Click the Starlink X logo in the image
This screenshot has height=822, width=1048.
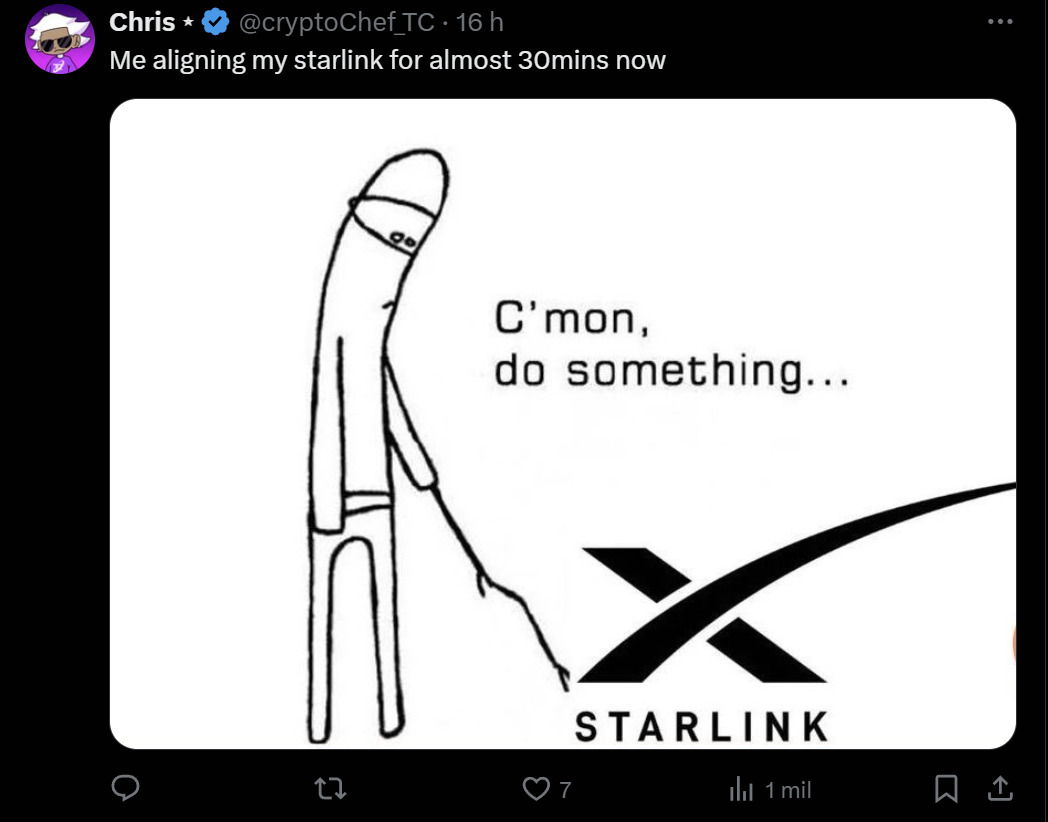795,581
